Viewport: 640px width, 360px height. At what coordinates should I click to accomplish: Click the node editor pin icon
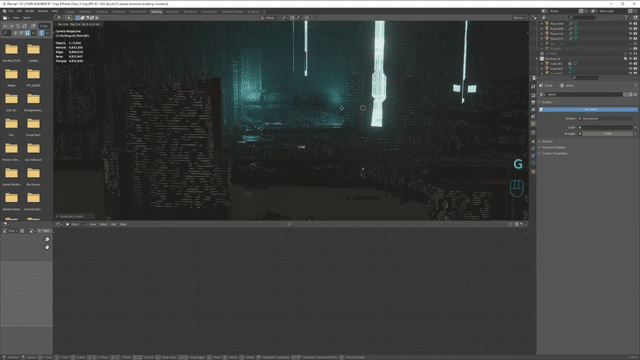point(289,224)
